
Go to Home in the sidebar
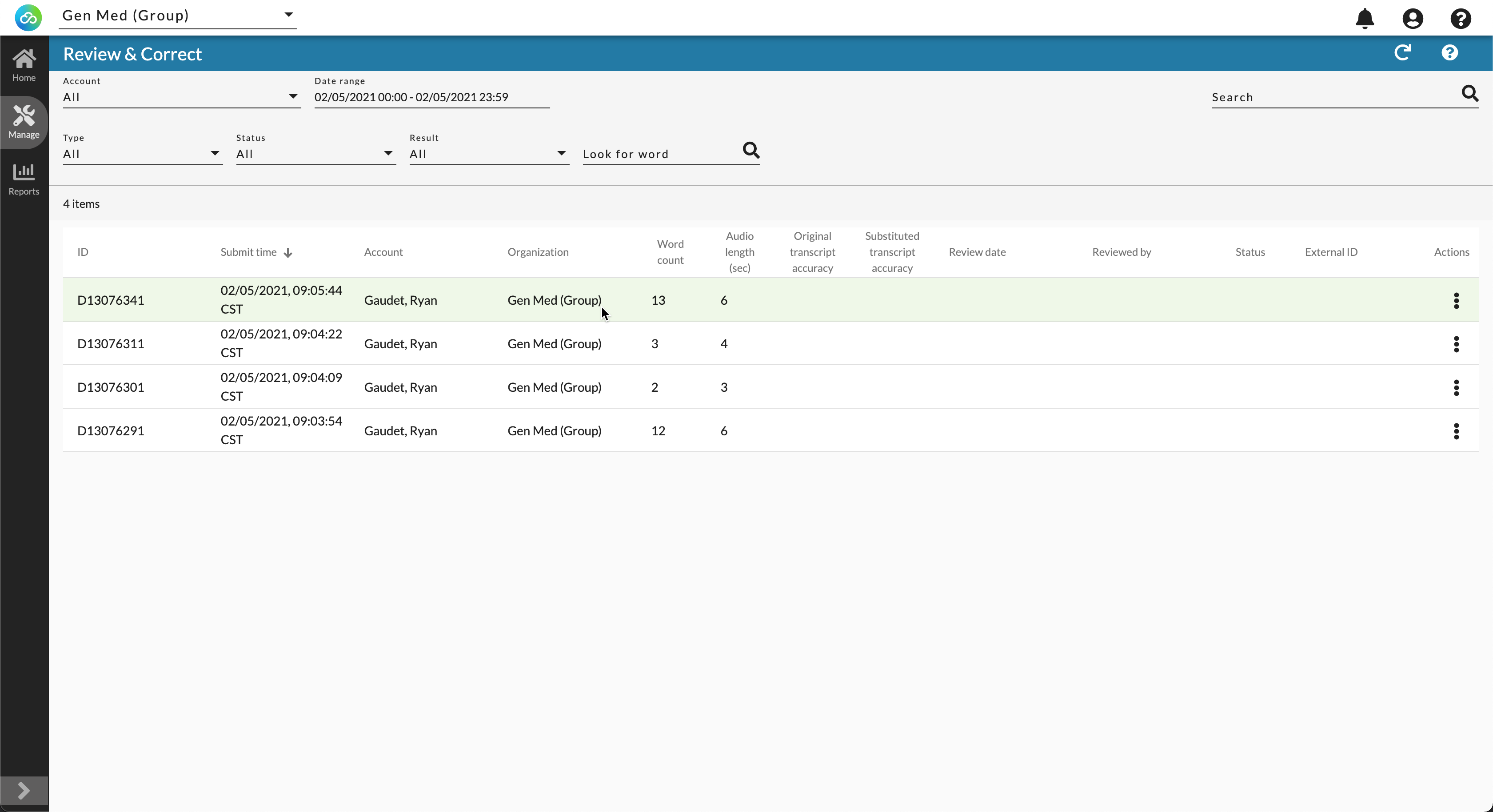(x=24, y=65)
